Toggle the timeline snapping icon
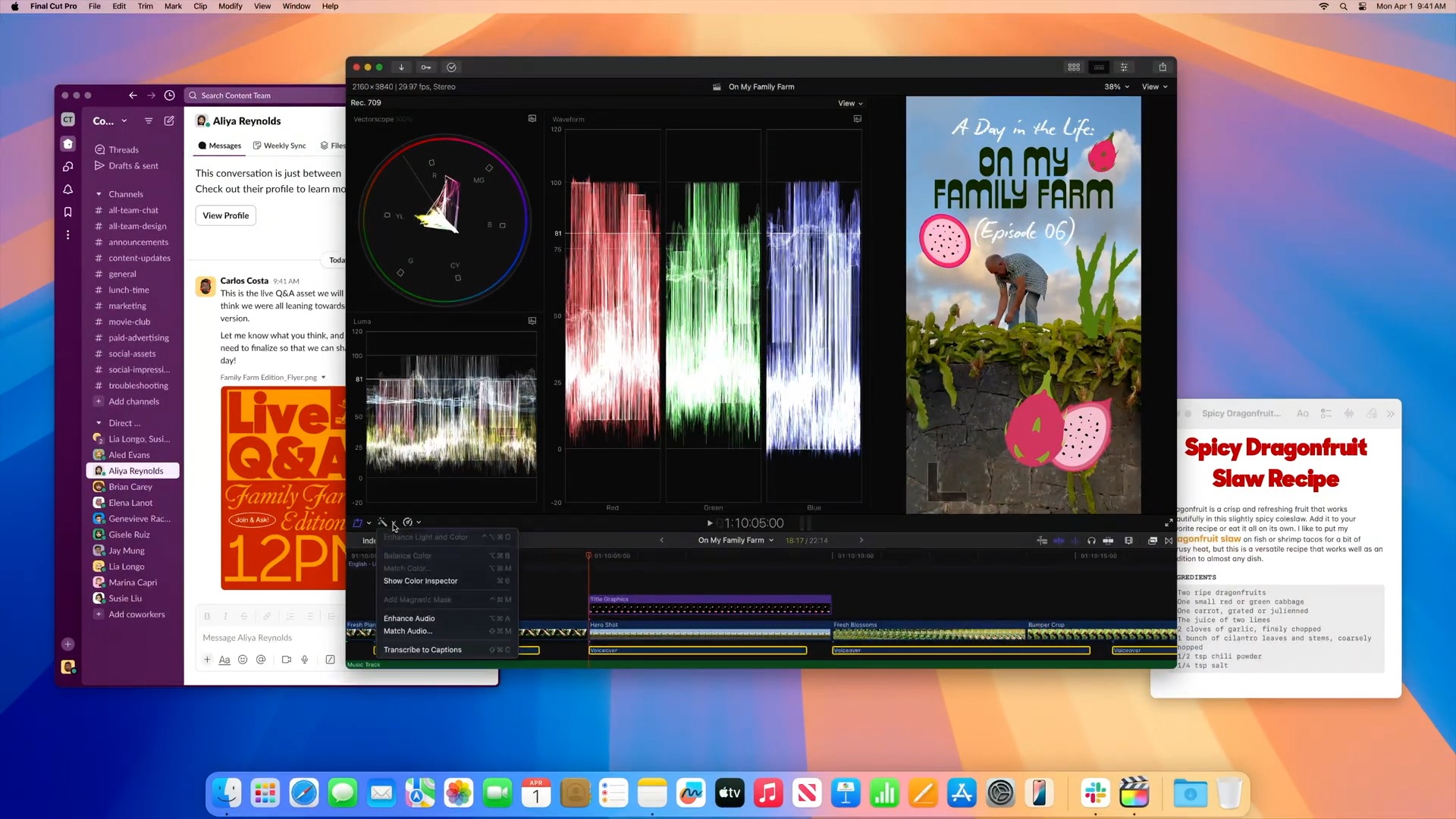Image resolution: width=1456 pixels, height=819 pixels. 1108,541
